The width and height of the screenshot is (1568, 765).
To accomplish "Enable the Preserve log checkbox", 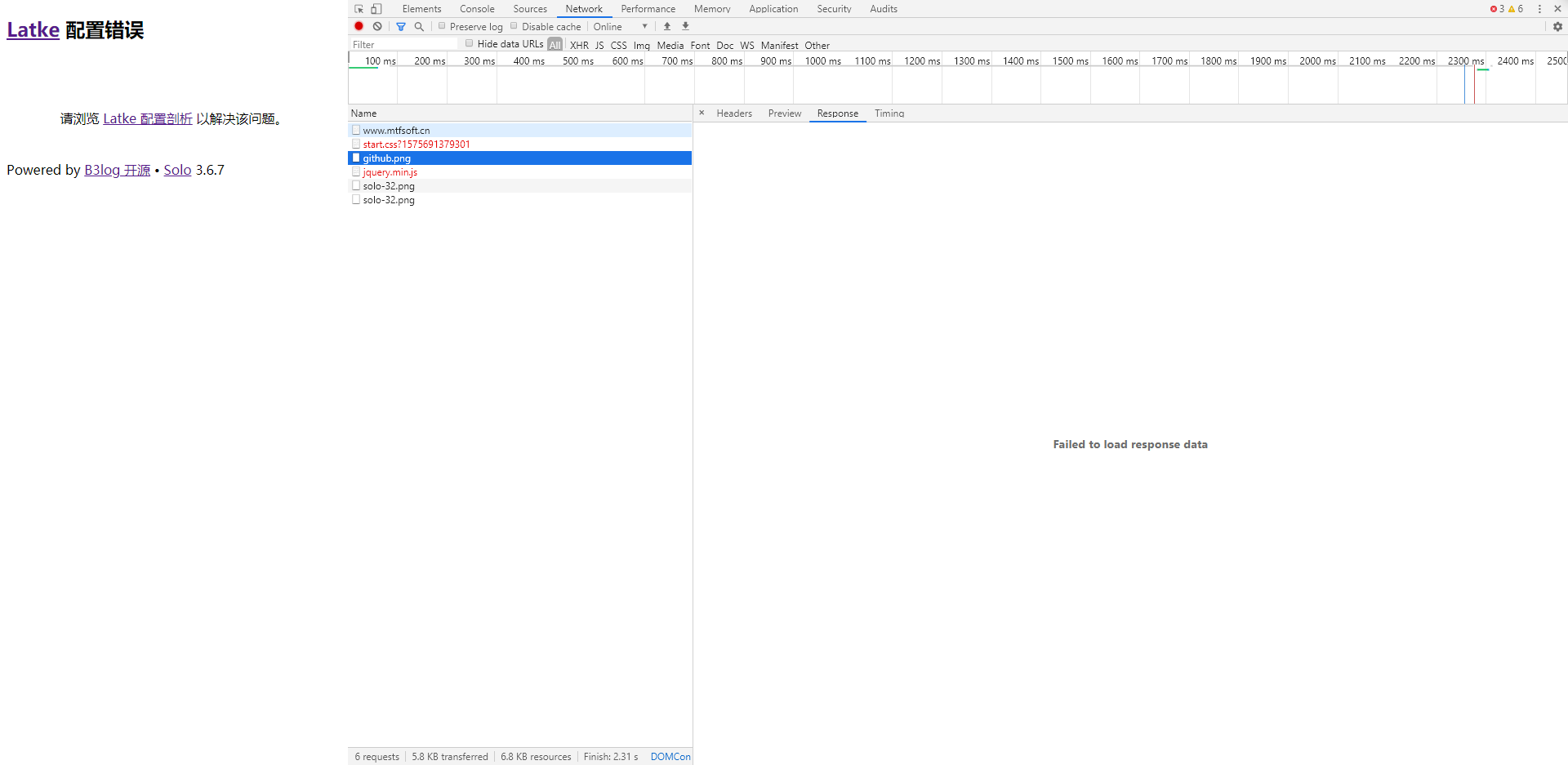I will [x=442, y=26].
